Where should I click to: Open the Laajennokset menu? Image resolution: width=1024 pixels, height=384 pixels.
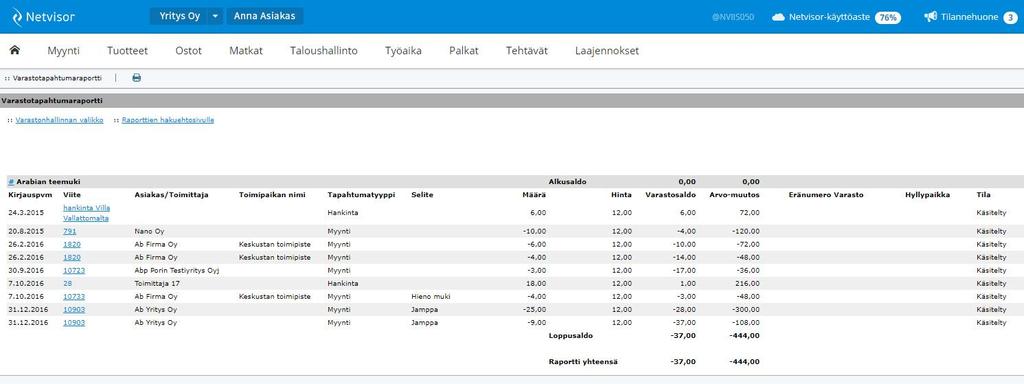(x=607, y=51)
